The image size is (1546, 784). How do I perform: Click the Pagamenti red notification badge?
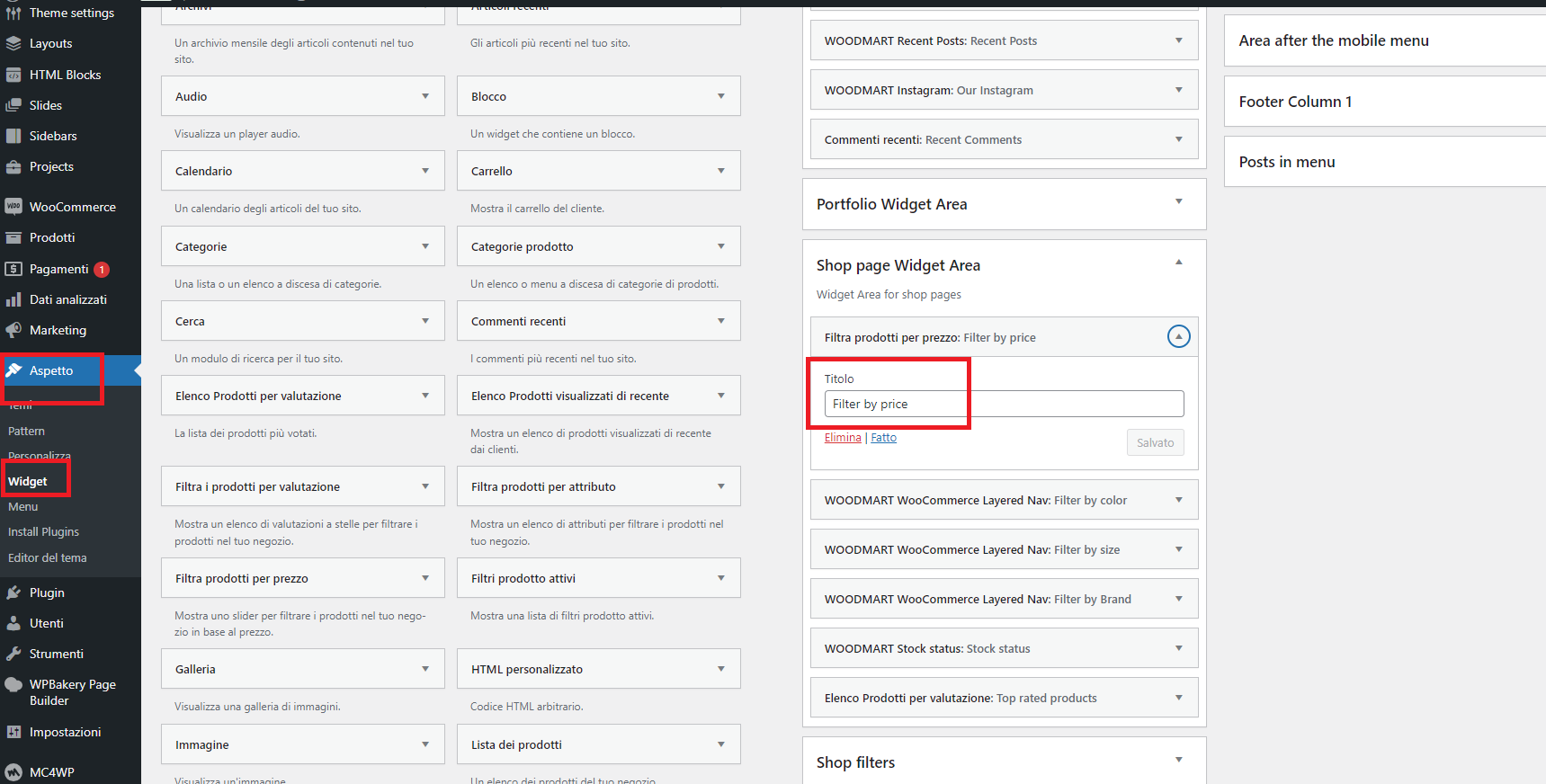(x=103, y=269)
